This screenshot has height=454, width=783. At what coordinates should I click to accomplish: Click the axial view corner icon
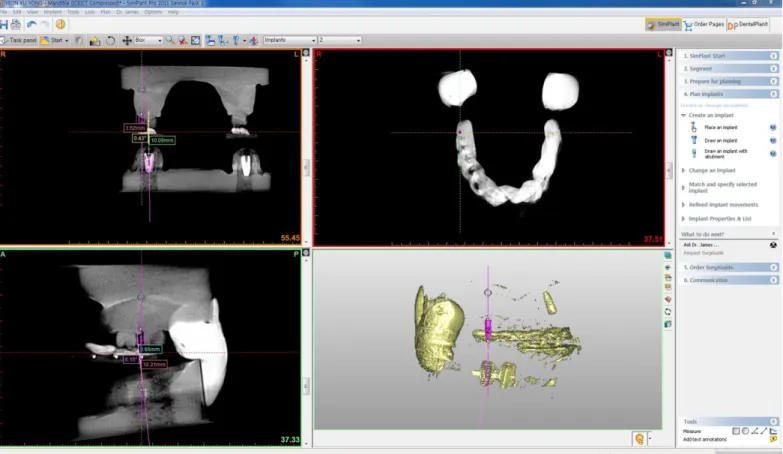click(669, 52)
